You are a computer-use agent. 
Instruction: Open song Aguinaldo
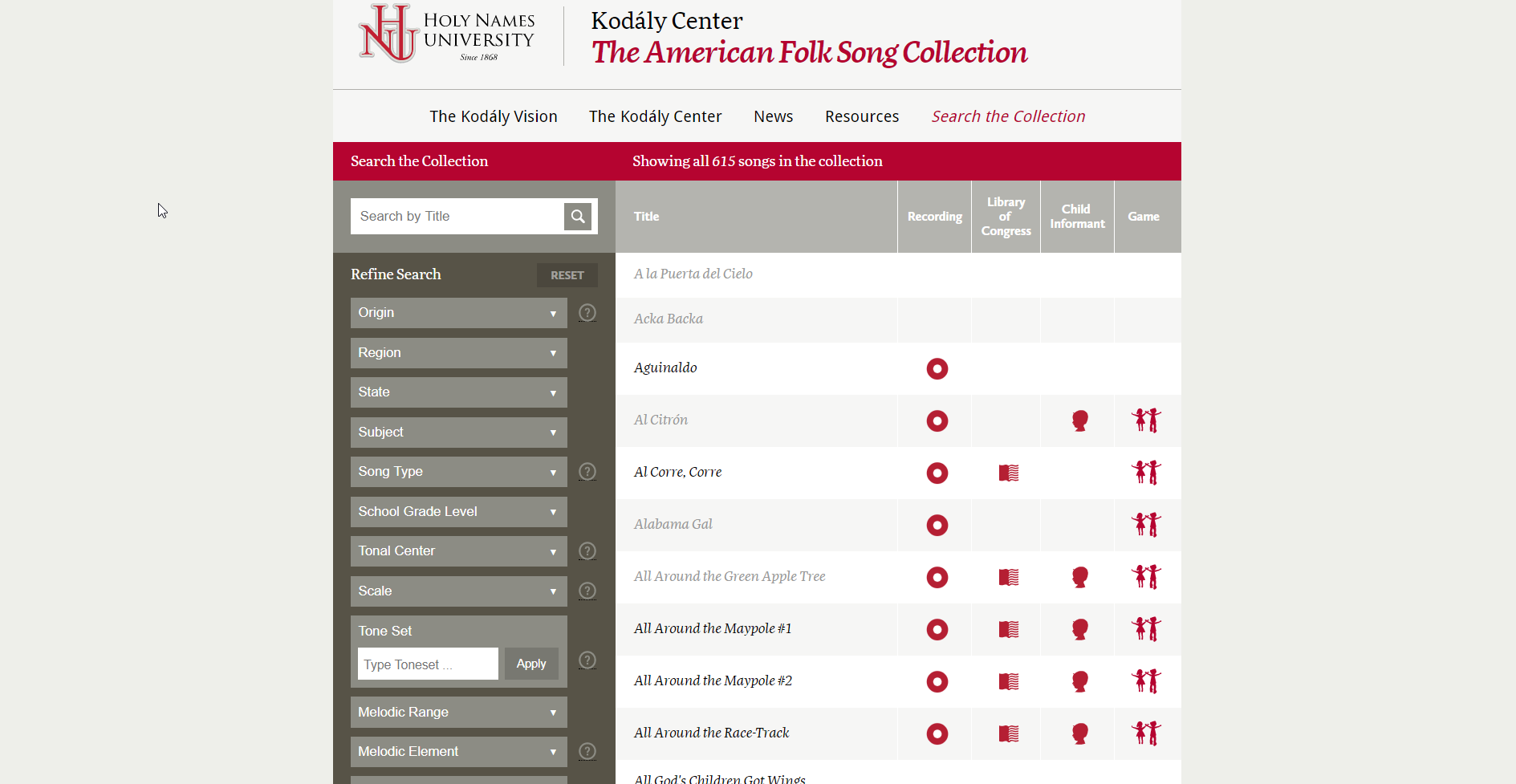pos(665,368)
